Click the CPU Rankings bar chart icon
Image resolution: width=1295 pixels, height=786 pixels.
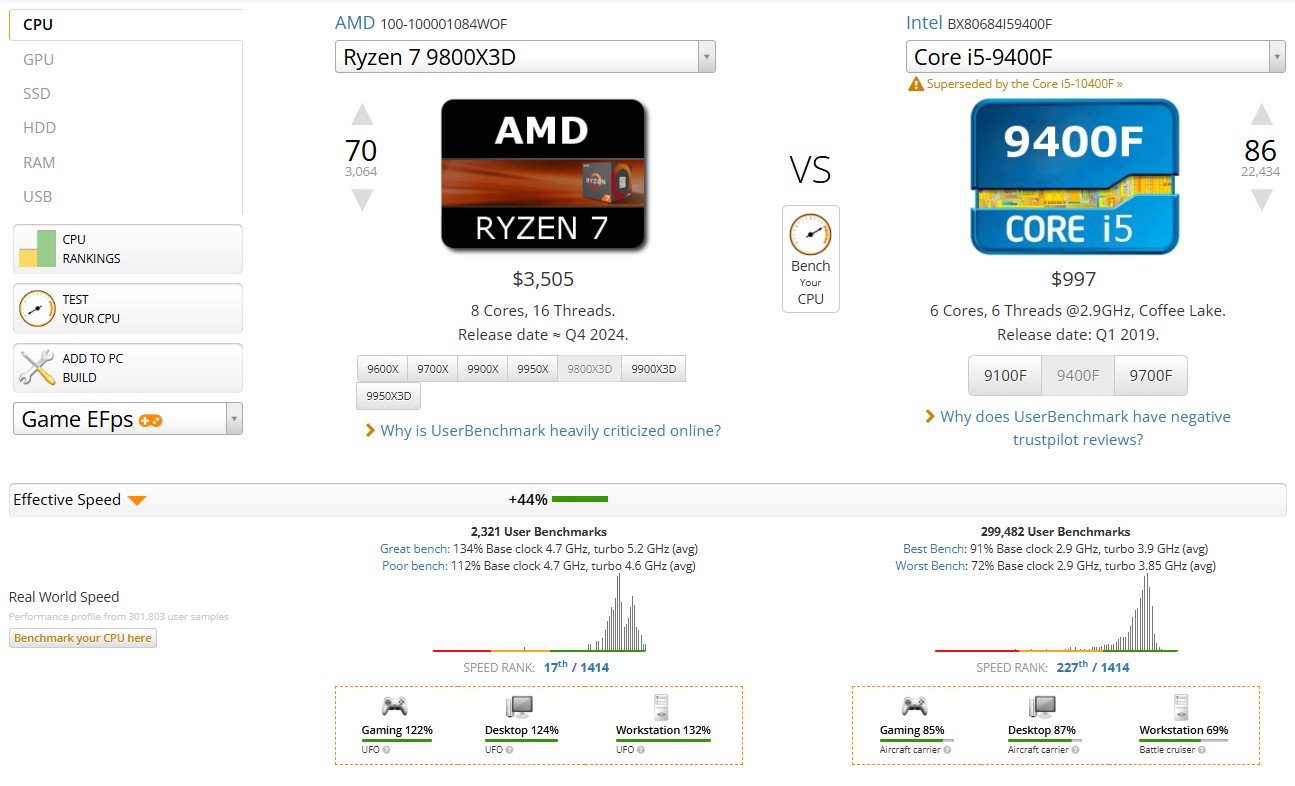pos(37,249)
